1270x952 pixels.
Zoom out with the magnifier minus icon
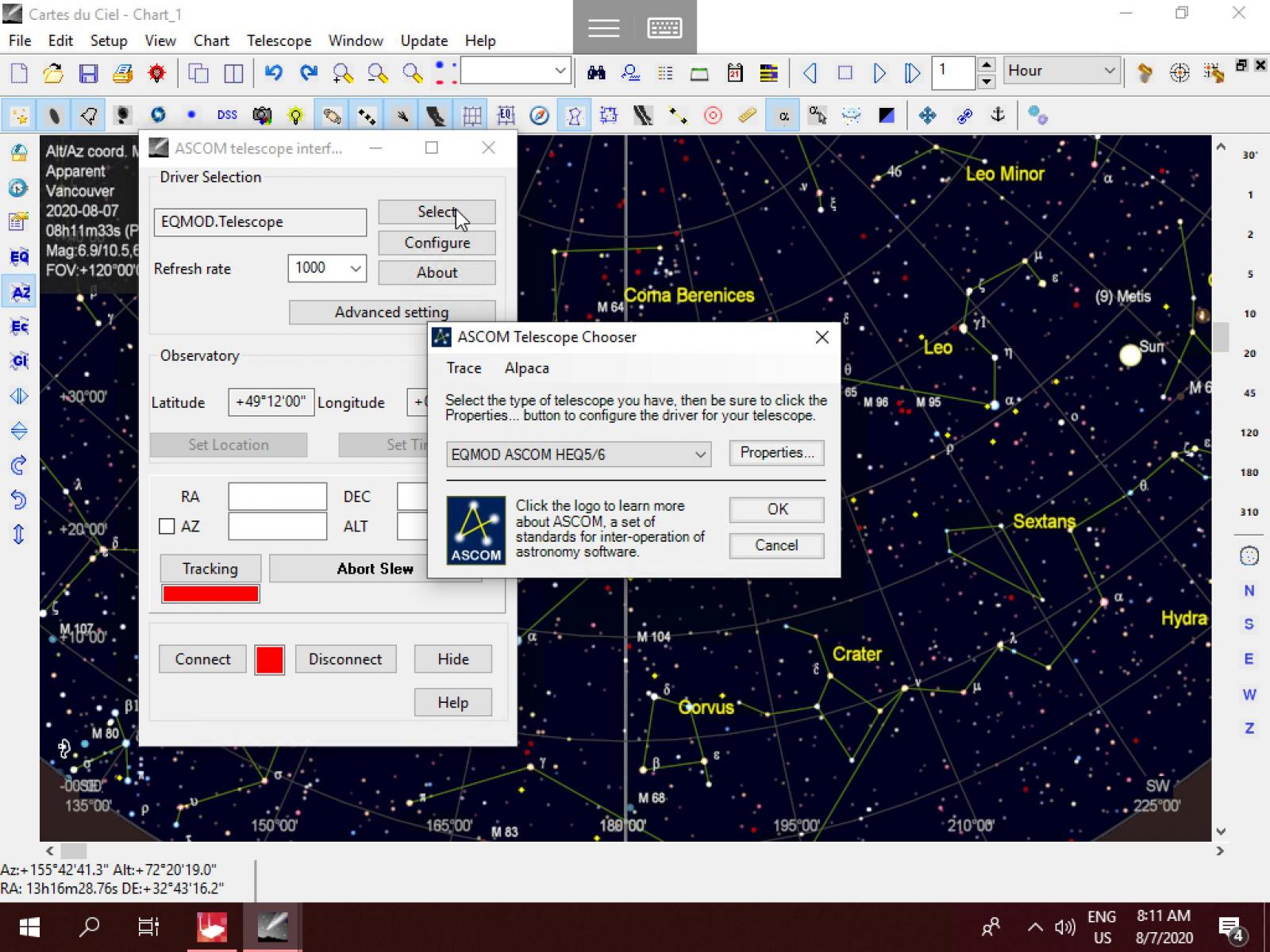coord(378,73)
